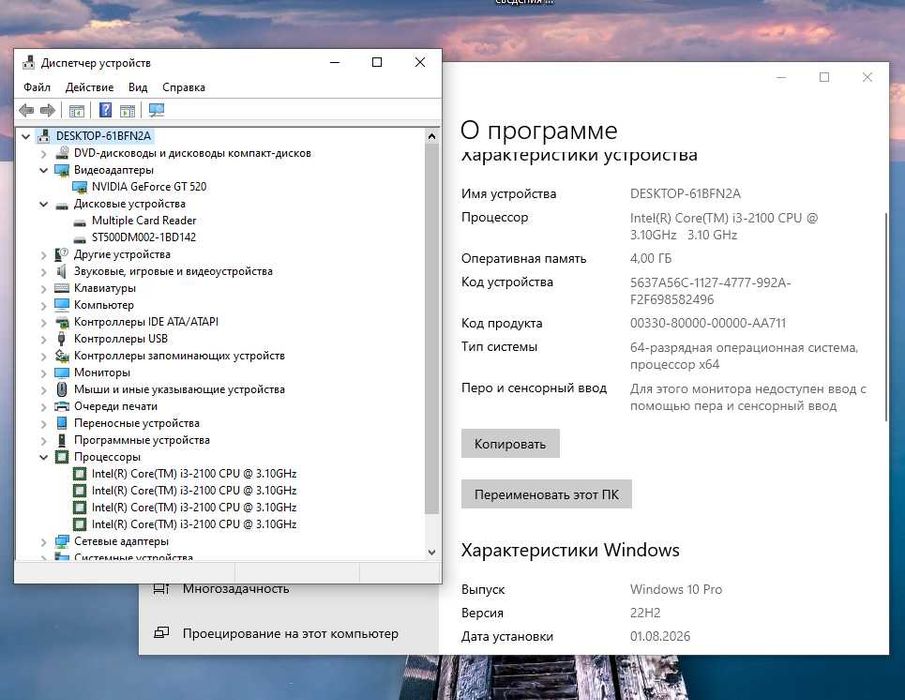Click the Звуковые устройства speaker icon
905x700 pixels.
click(x=62, y=271)
